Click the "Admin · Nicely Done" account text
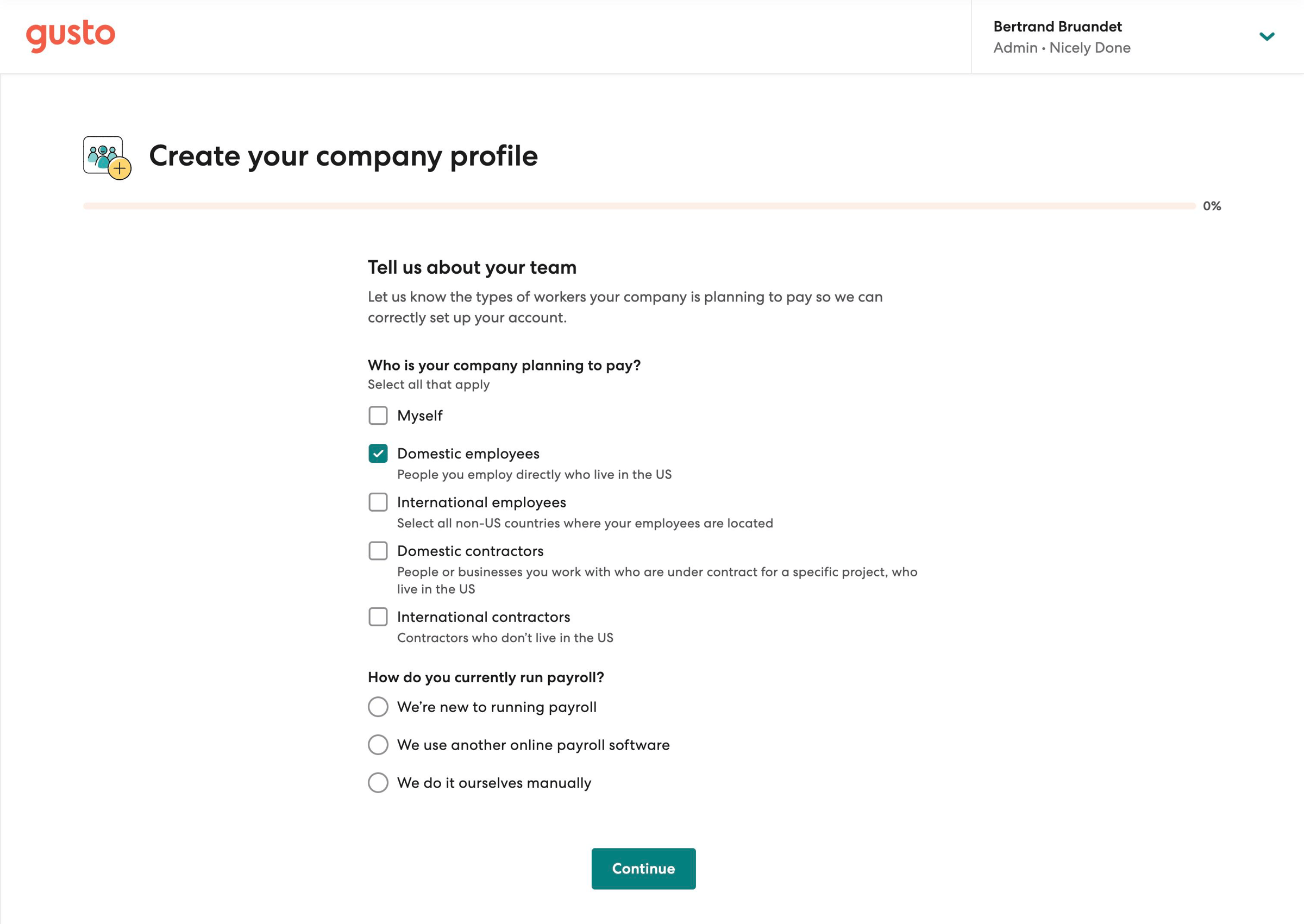Image resolution: width=1304 pixels, height=924 pixels. pyautogui.click(x=1062, y=48)
